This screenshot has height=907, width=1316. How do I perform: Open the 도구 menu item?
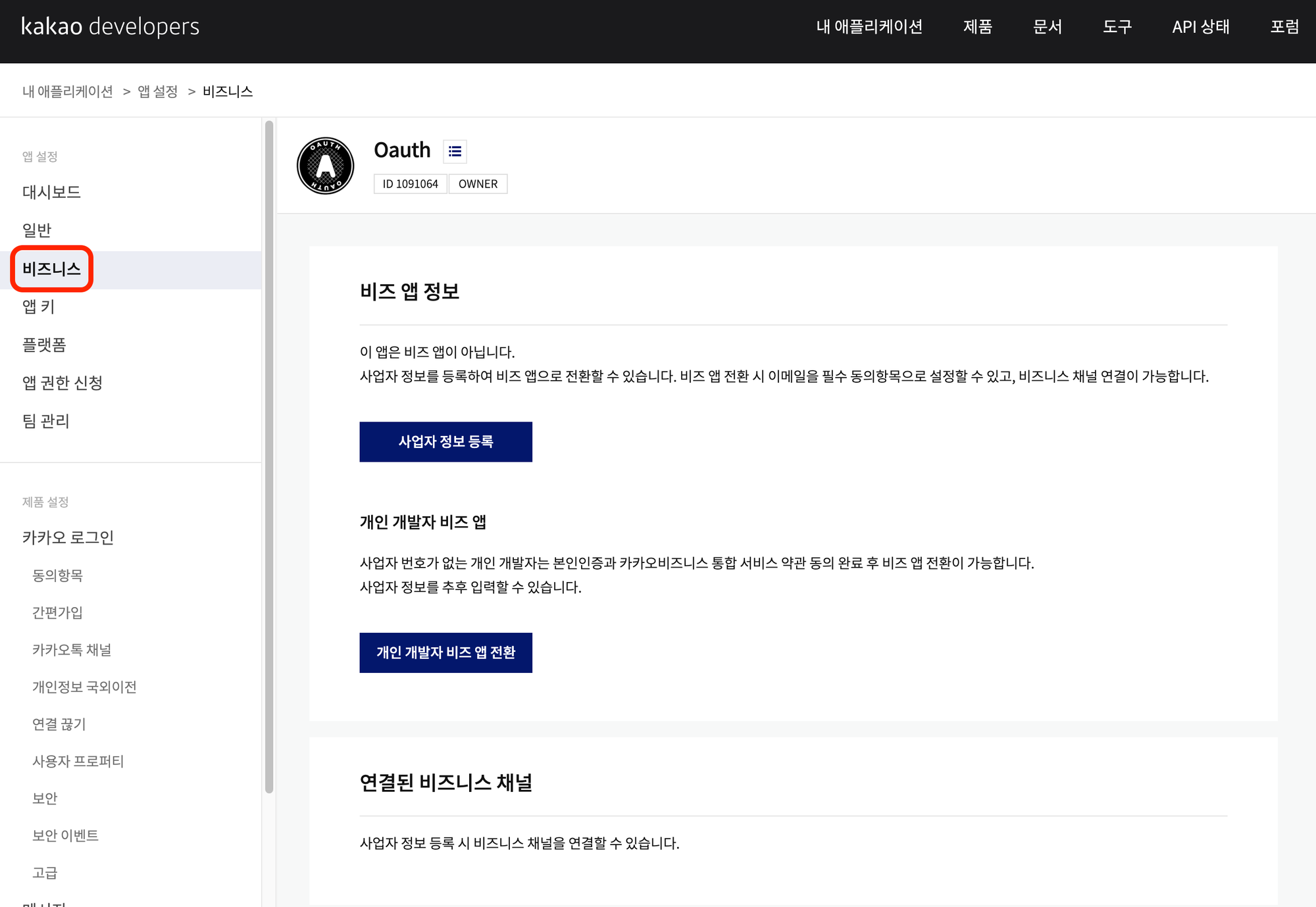pos(1117,26)
